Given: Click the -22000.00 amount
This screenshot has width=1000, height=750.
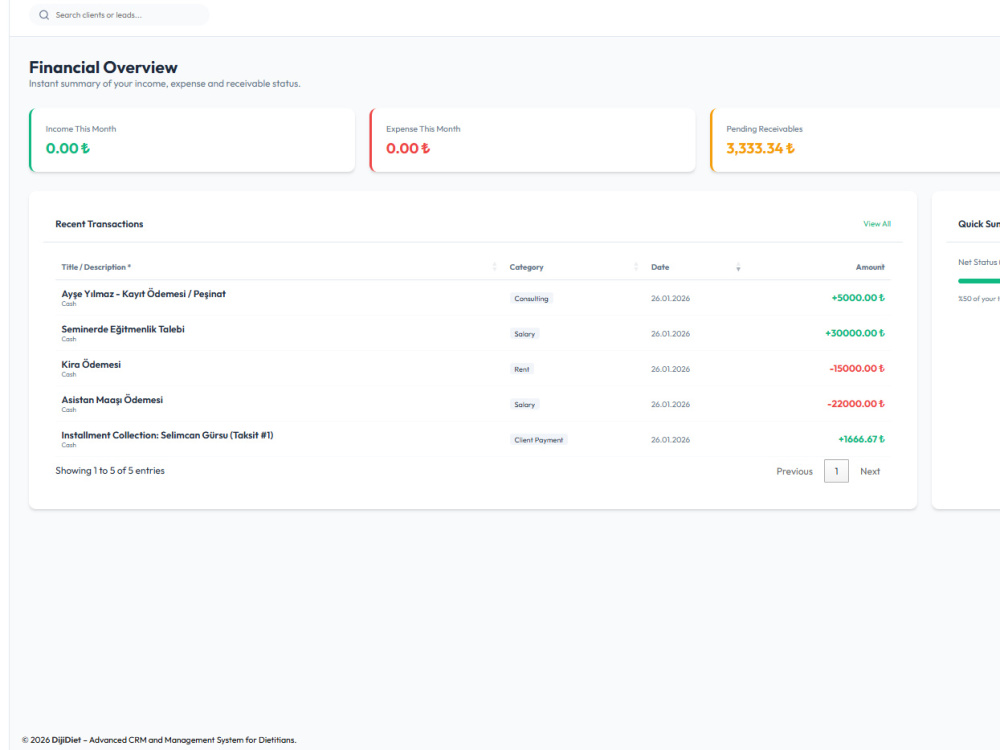Looking at the screenshot, I should (855, 404).
